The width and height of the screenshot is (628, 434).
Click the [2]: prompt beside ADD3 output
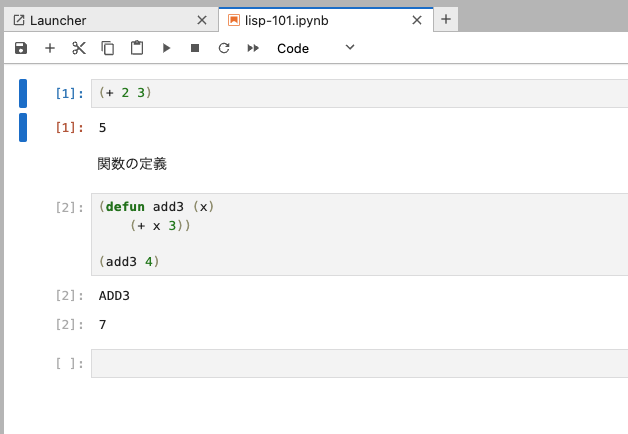[69, 296]
